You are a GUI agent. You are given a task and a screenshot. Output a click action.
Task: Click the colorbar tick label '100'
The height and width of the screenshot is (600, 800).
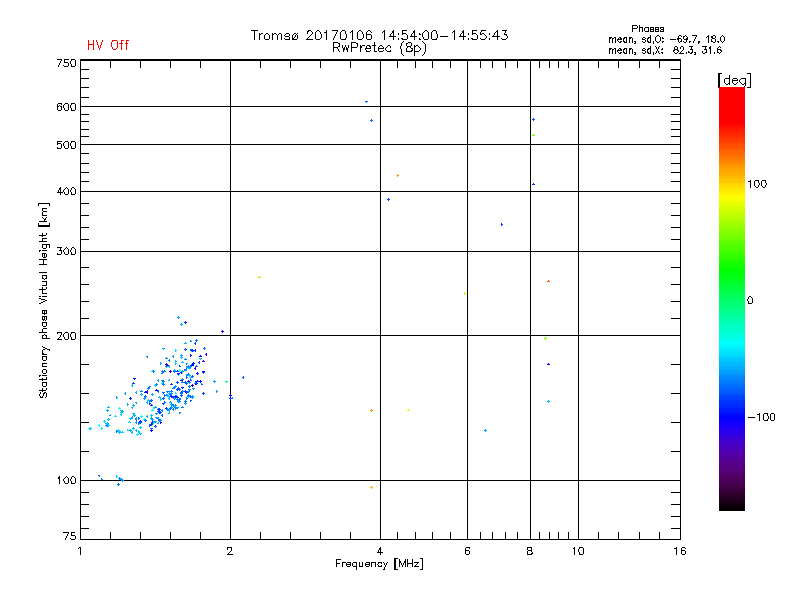point(757,184)
